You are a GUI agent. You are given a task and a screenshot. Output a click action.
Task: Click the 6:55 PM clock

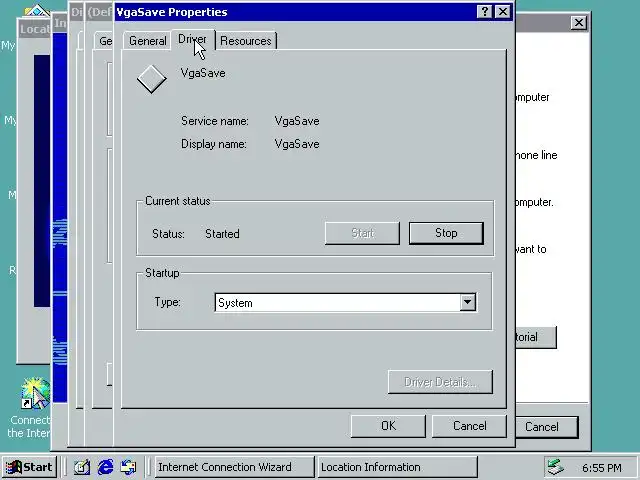point(602,468)
